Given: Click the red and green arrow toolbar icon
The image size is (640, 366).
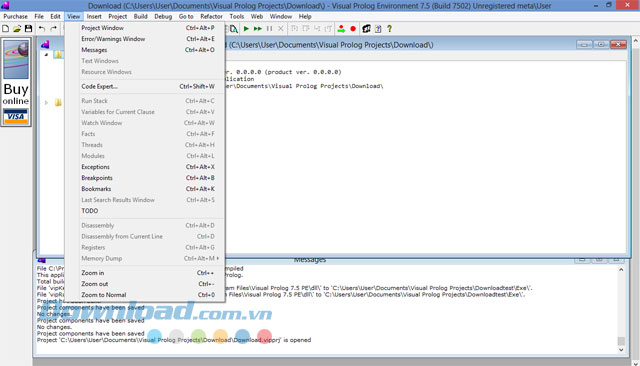Looking at the screenshot, I should click(341, 29).
